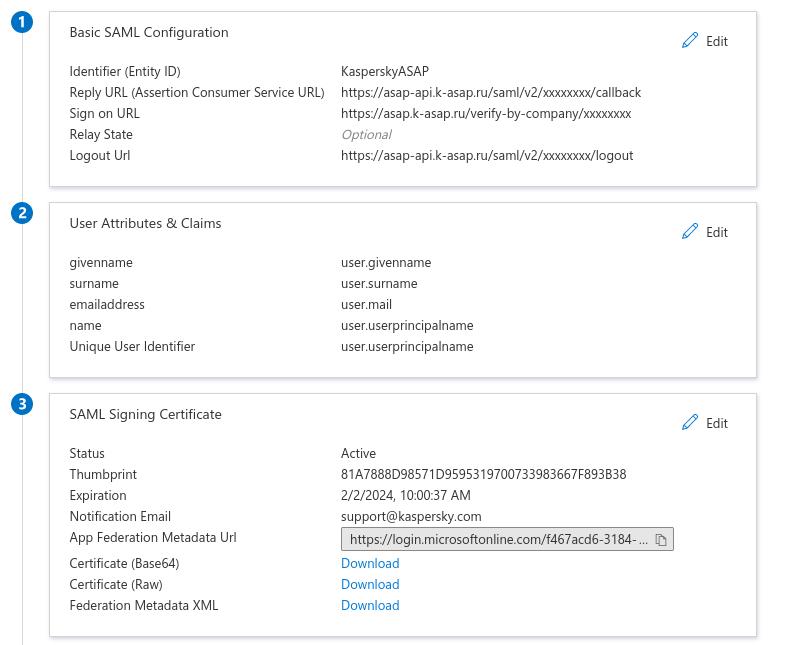The height and width of the screenshot is (645, 785).
Task: Click the Sign on URL value
Action: [485, 113]
